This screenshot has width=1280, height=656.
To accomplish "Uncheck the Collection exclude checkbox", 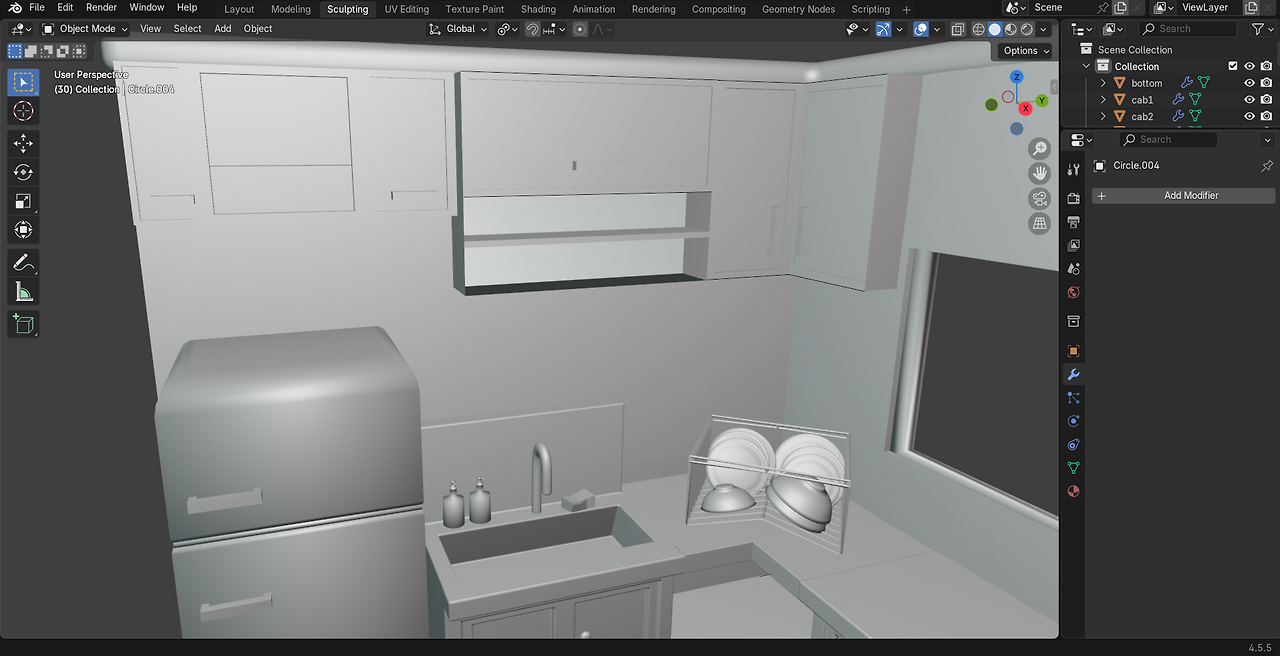I will 1232,66.
